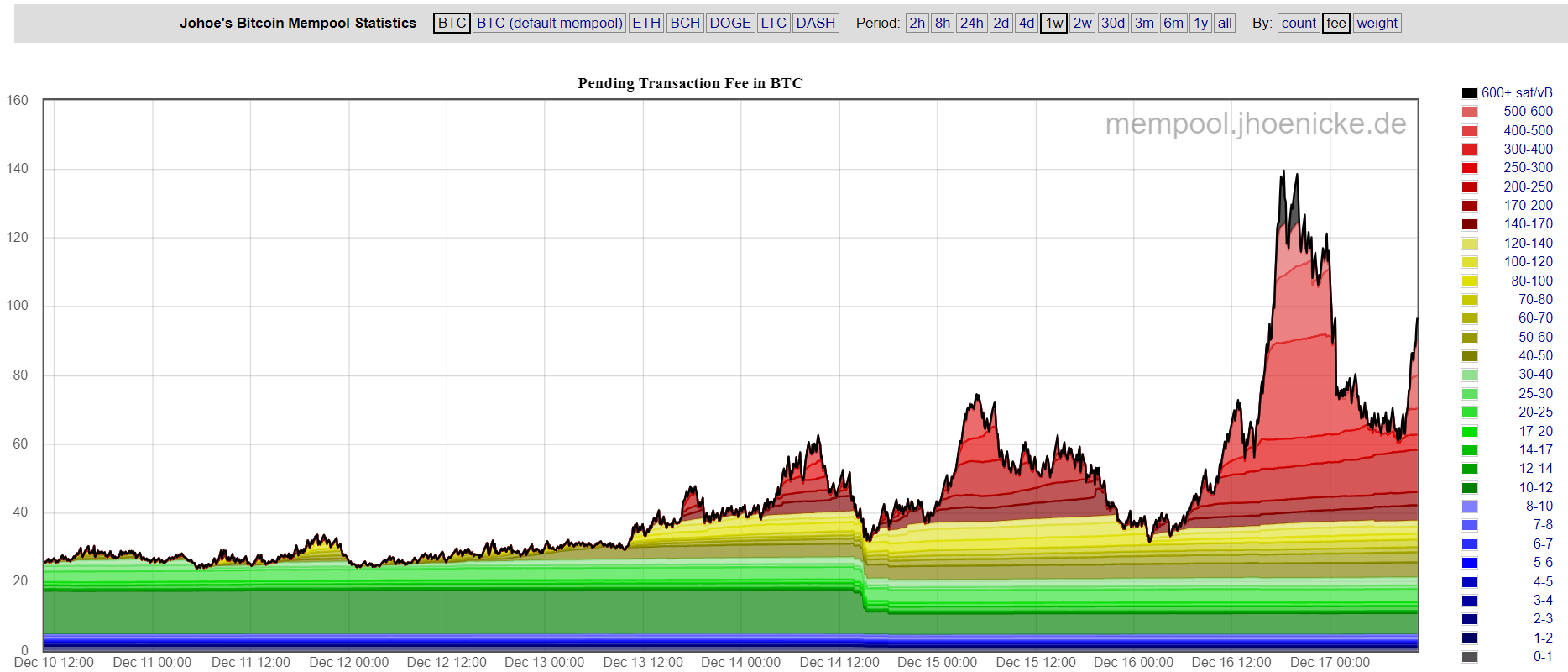The width and height of the screenshot is (1568, 672).
Task: Click the 1-2 legend label
Action: (1543, 638)
